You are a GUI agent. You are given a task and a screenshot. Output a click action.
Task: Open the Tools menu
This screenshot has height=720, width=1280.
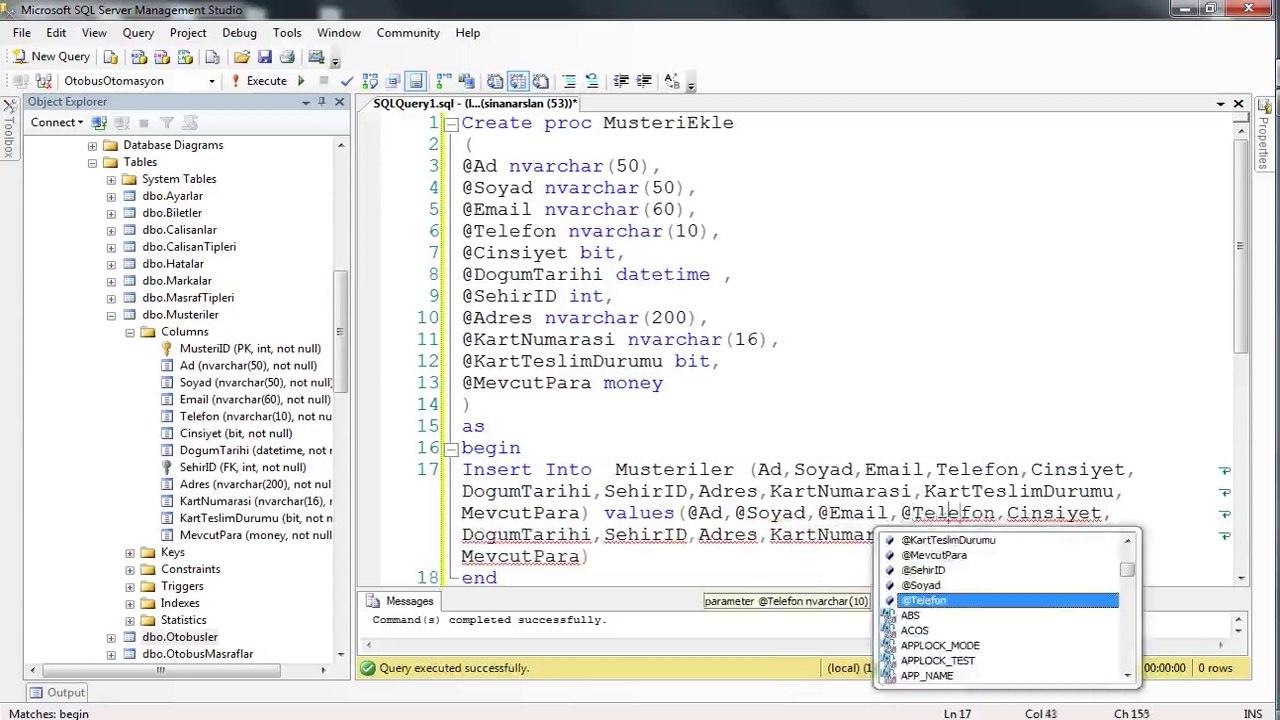tap(287, 33)
